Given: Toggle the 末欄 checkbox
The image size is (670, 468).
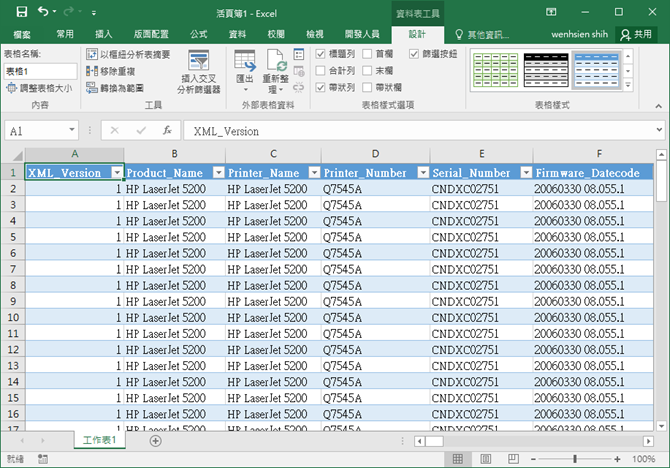Looking at the screenshot, I should [x=367, y=71].
